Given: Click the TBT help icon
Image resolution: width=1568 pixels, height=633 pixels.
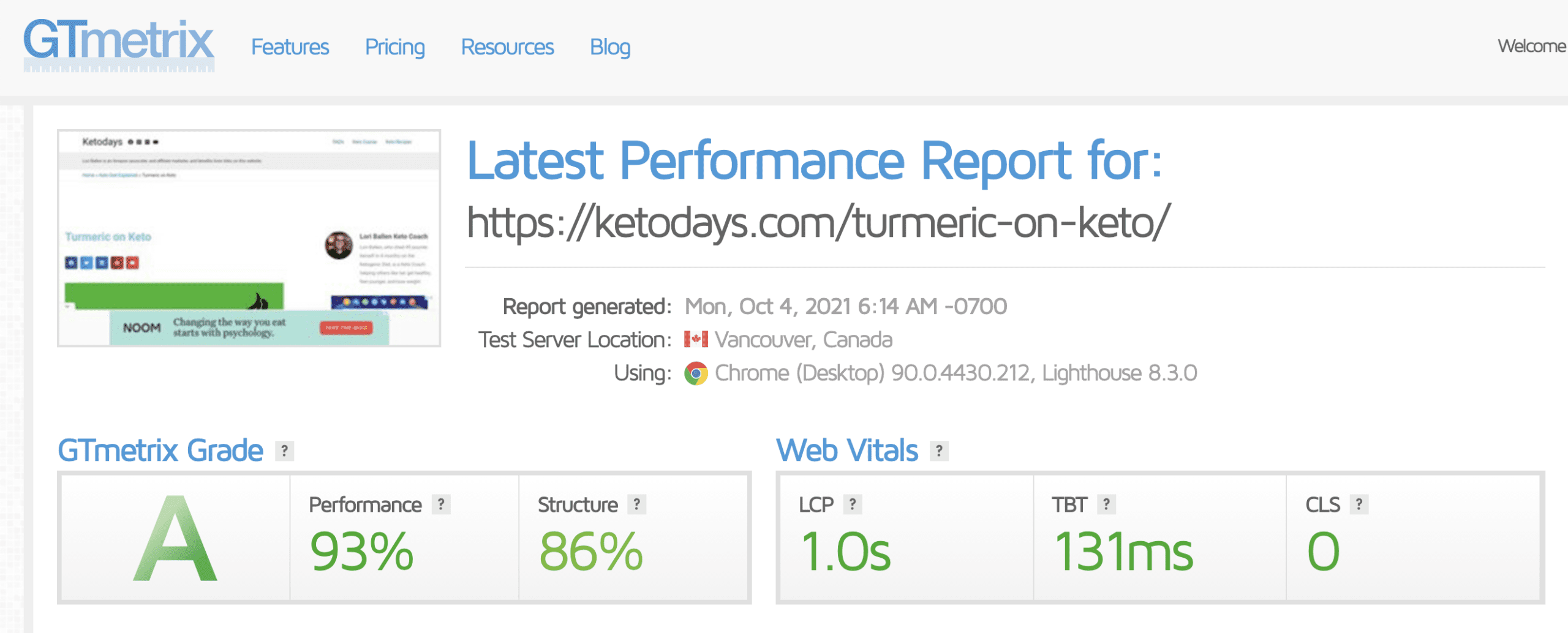Looking at the screenshot, I should tap(1106, 504).
